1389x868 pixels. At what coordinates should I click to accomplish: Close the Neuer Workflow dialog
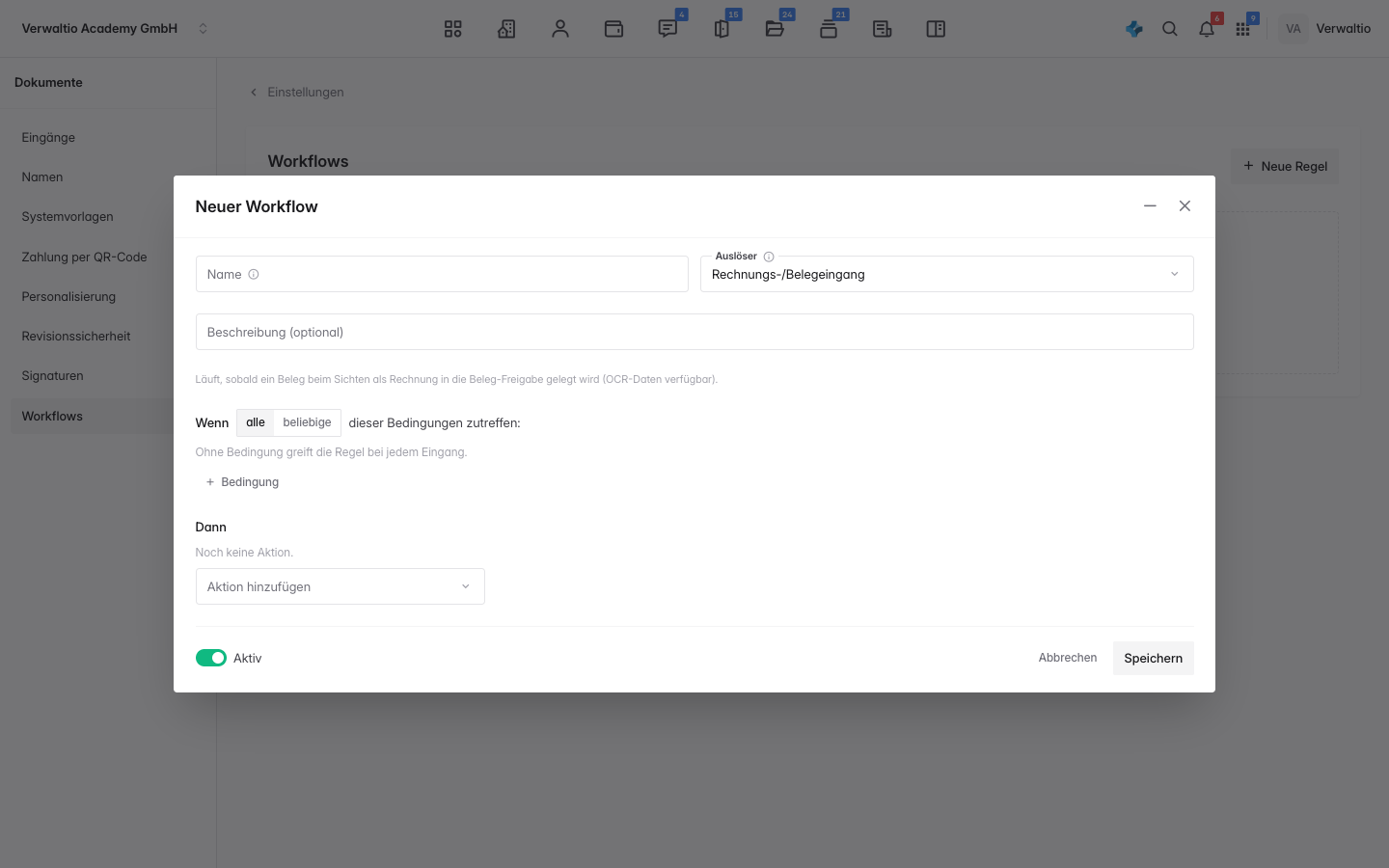coord(1185,206)
